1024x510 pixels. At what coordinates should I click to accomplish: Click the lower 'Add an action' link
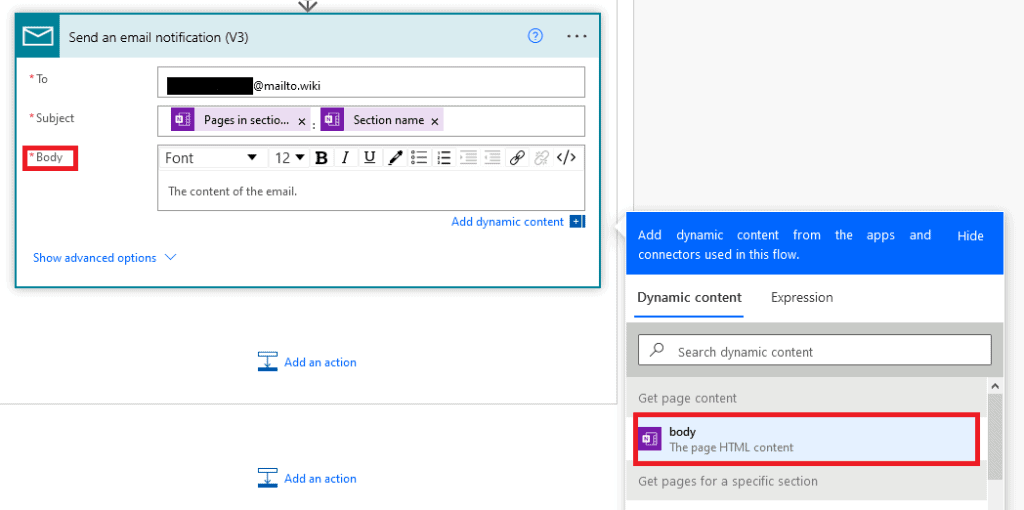coord(307,478)
